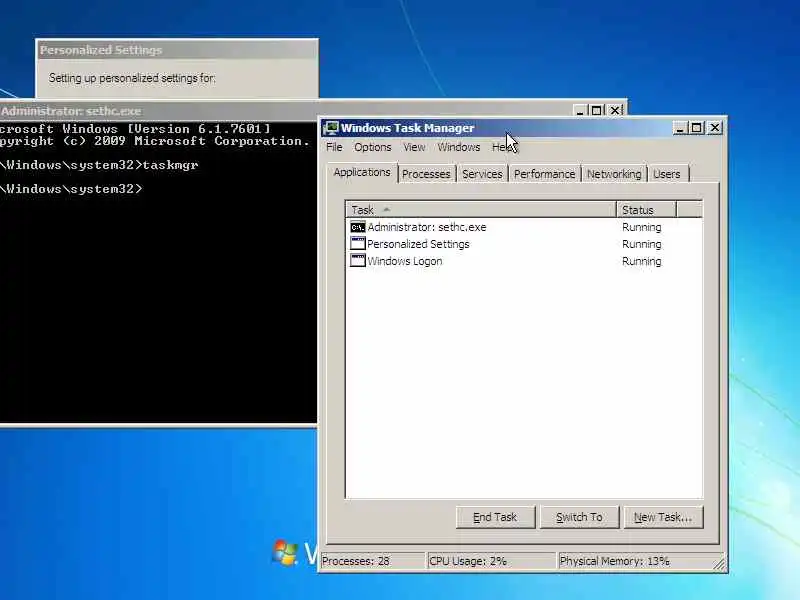The width and height of the screenshot is (800, 600).
Task: Open the View menu in Task Manager
Action: click(x=414, y=147)
